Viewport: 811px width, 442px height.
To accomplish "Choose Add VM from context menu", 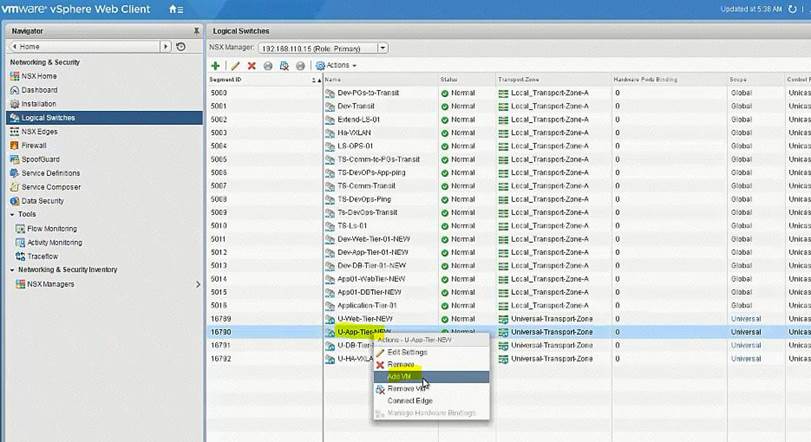I will coord(400,376).
